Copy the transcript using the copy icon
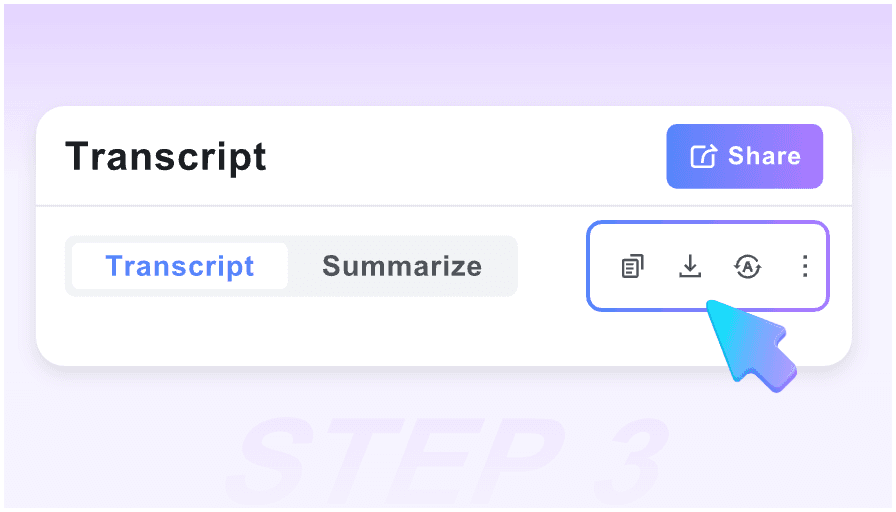 [x=632, y=267]
